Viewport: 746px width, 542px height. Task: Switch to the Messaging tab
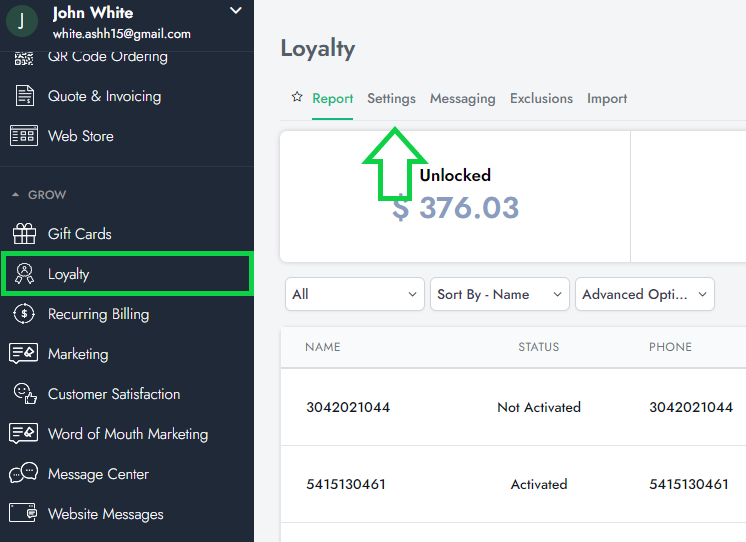[462, 98]
